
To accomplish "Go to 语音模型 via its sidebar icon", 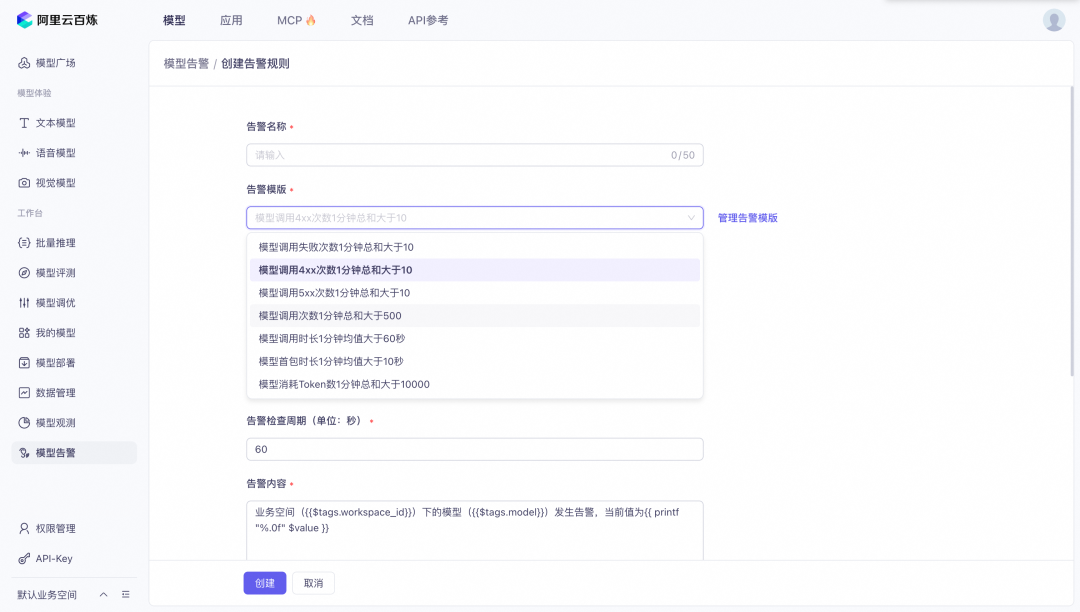I will point(24,153).
